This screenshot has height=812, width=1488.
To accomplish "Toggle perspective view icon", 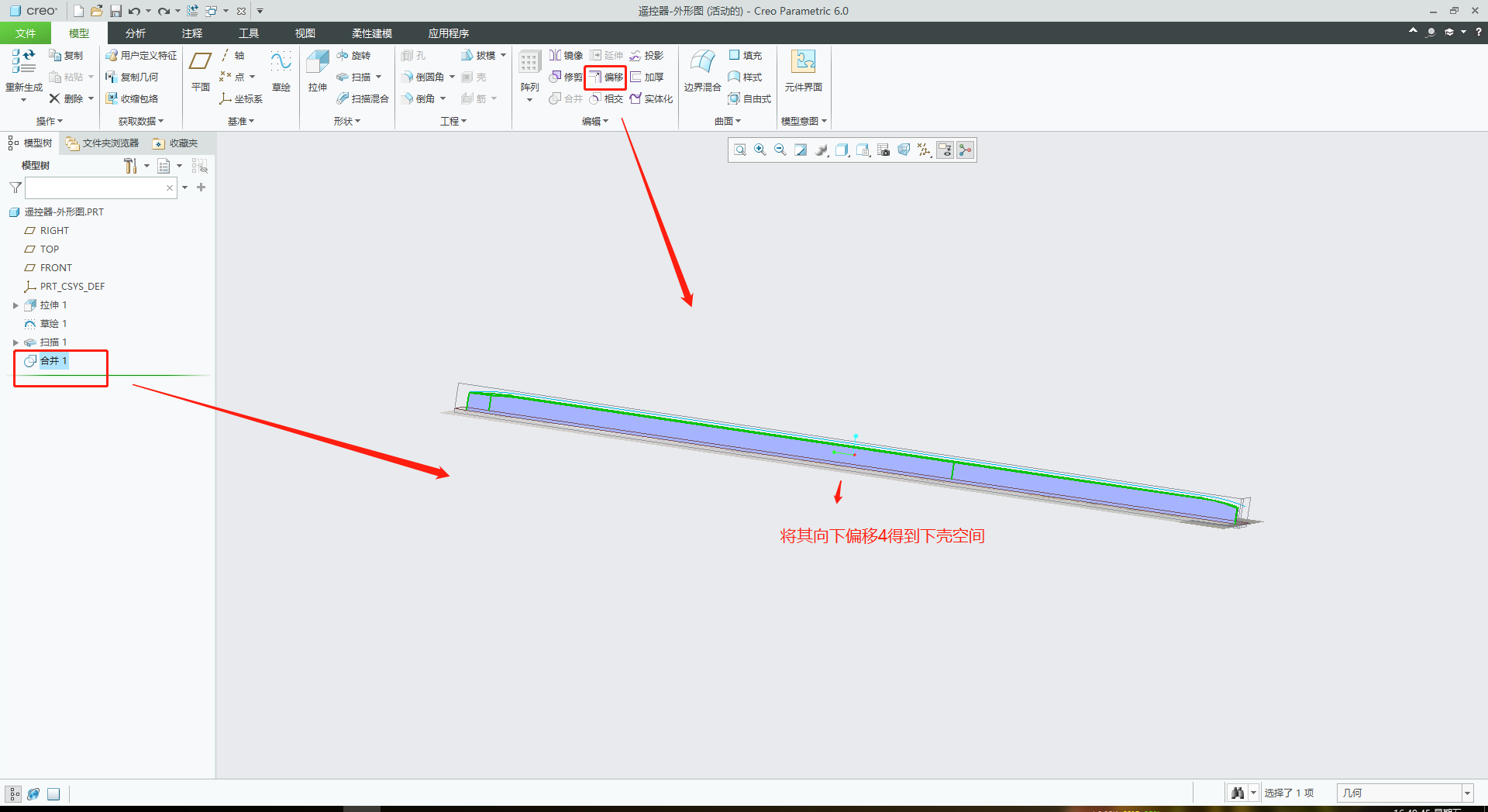I will tap(904, 150).
